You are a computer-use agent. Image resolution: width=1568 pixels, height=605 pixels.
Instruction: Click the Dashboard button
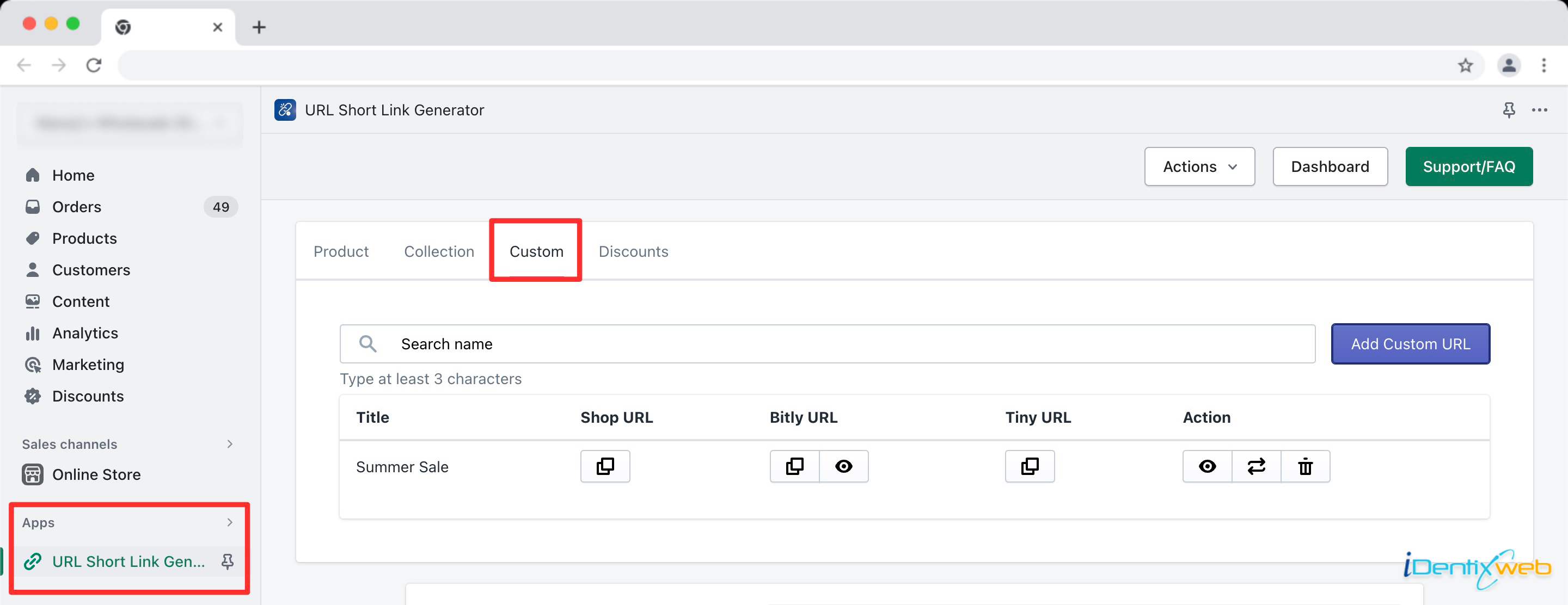coord(1330,166)
